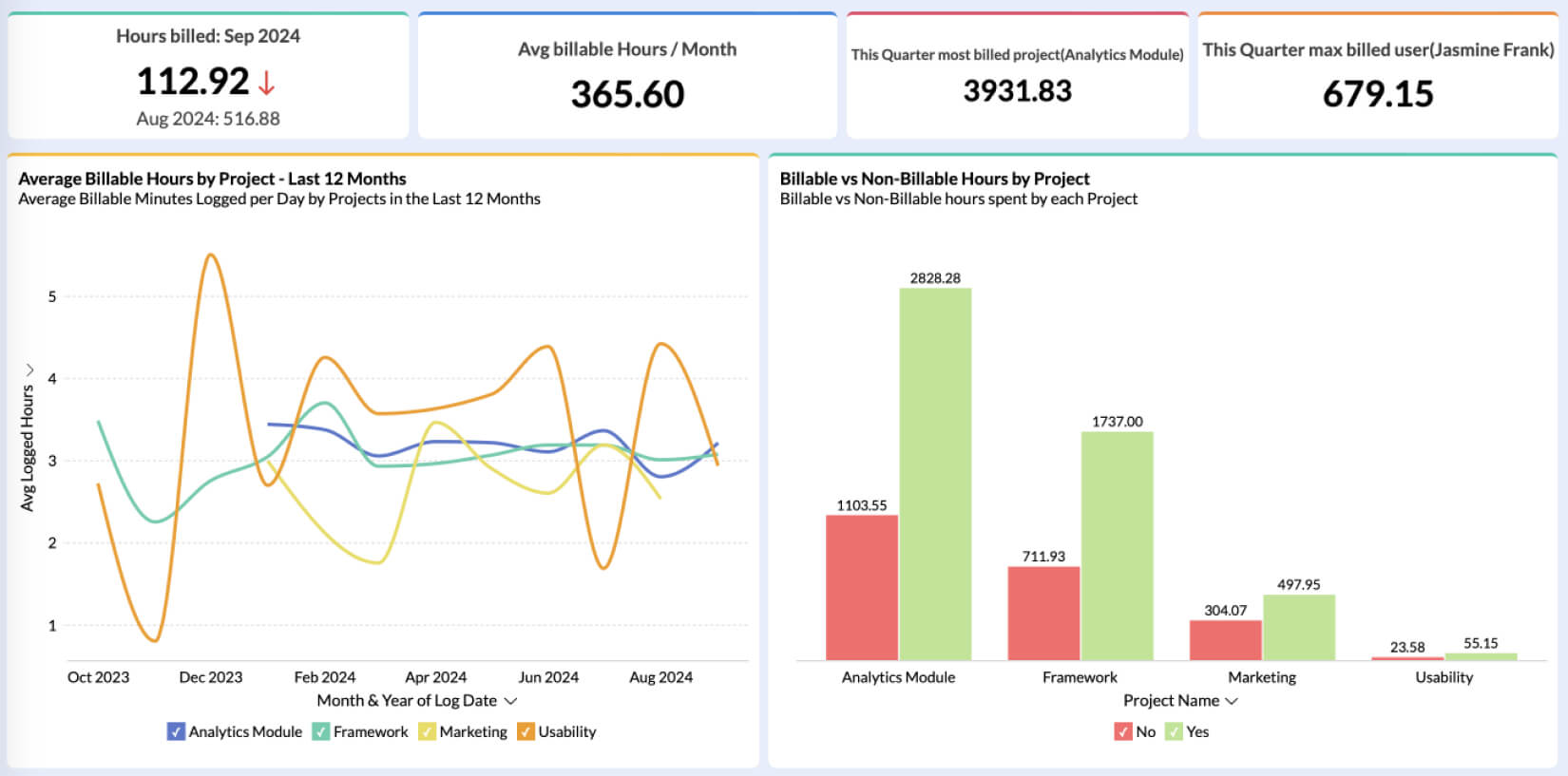
Task: Click the Usability green bar 55.15
Action: point(1481,656)
